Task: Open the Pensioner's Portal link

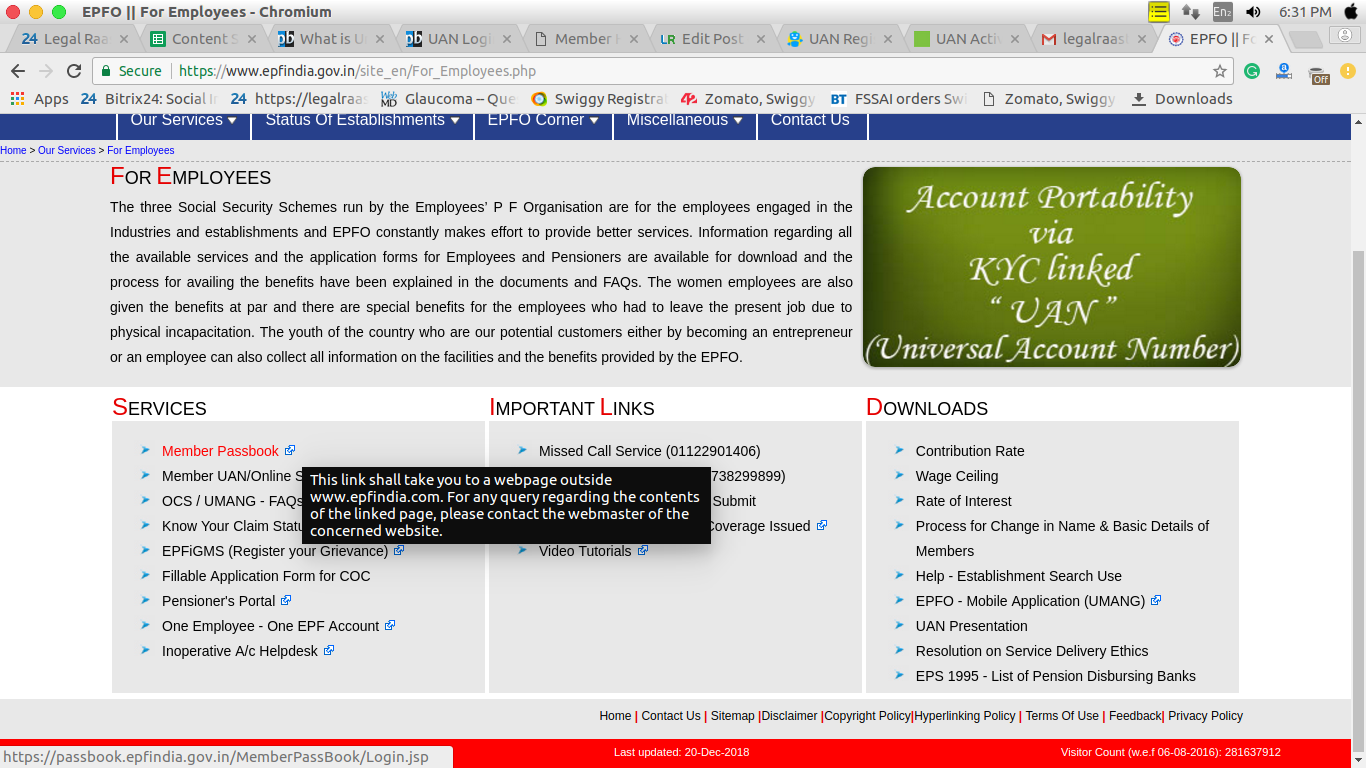Action: 218,601
